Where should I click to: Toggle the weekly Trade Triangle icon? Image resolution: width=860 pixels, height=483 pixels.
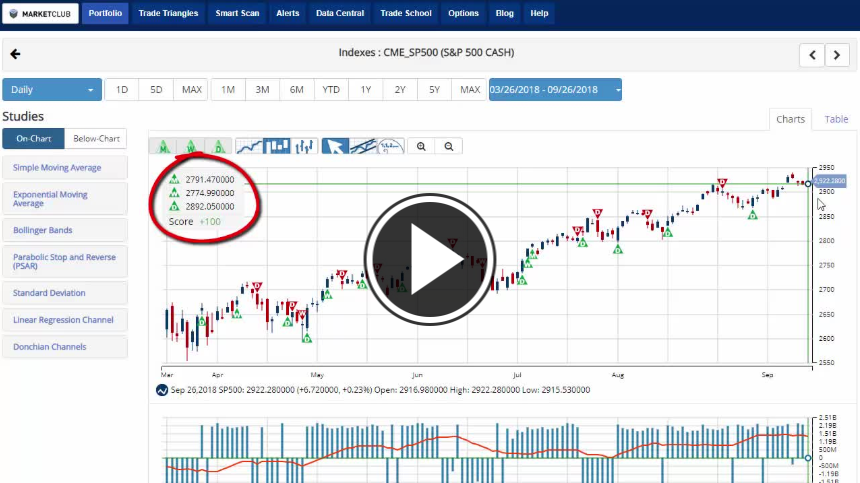[x=191, y=147]
